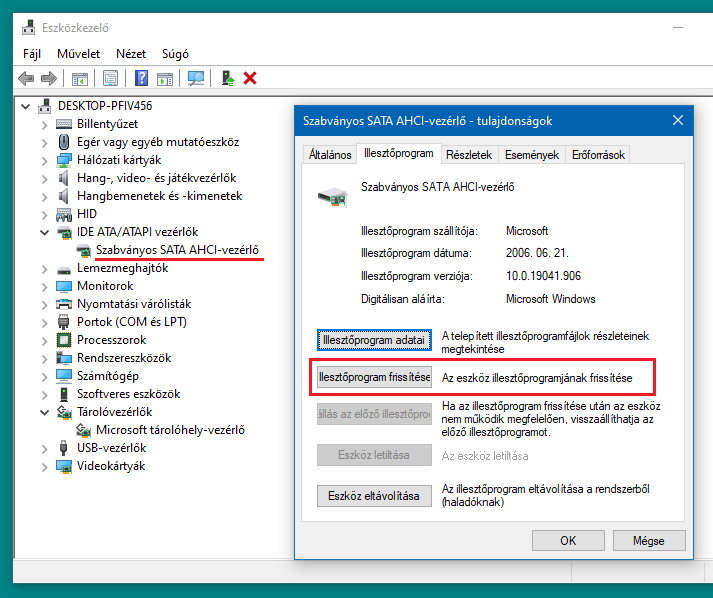Click the Monitorok display icon

pyautogui.click(x=64, y=286)
